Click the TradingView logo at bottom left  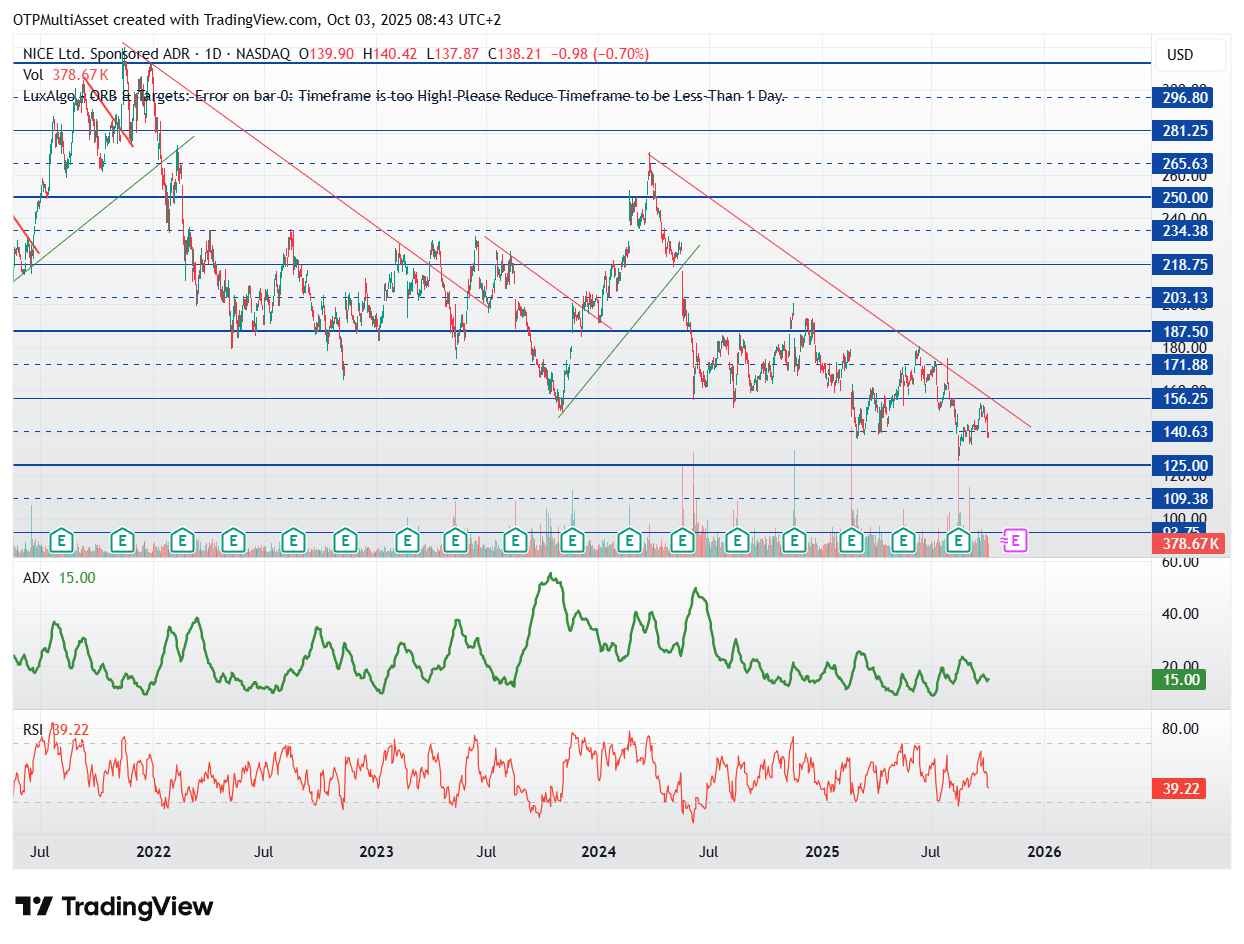[x=115, y=907]
